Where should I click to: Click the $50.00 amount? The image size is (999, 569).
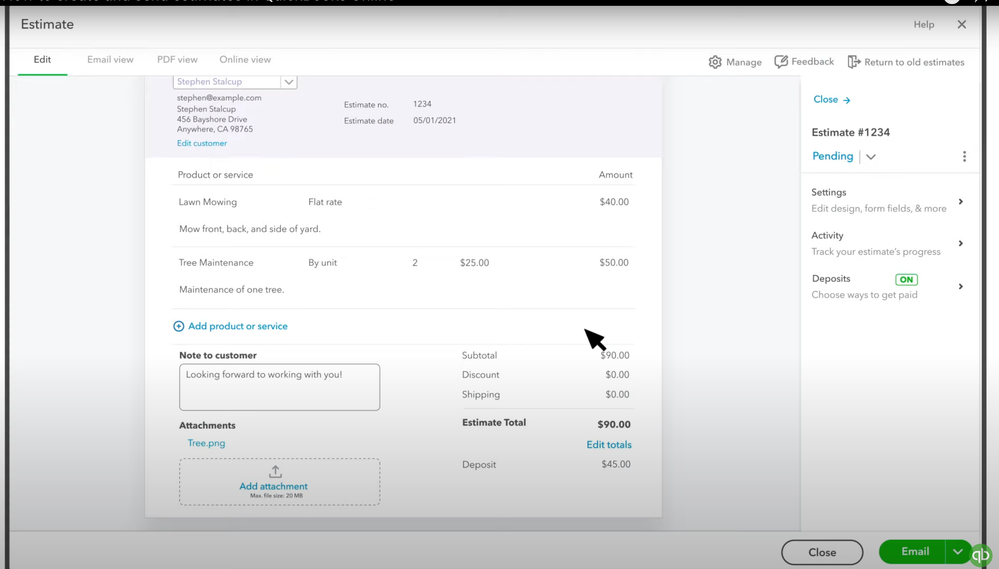614,263
